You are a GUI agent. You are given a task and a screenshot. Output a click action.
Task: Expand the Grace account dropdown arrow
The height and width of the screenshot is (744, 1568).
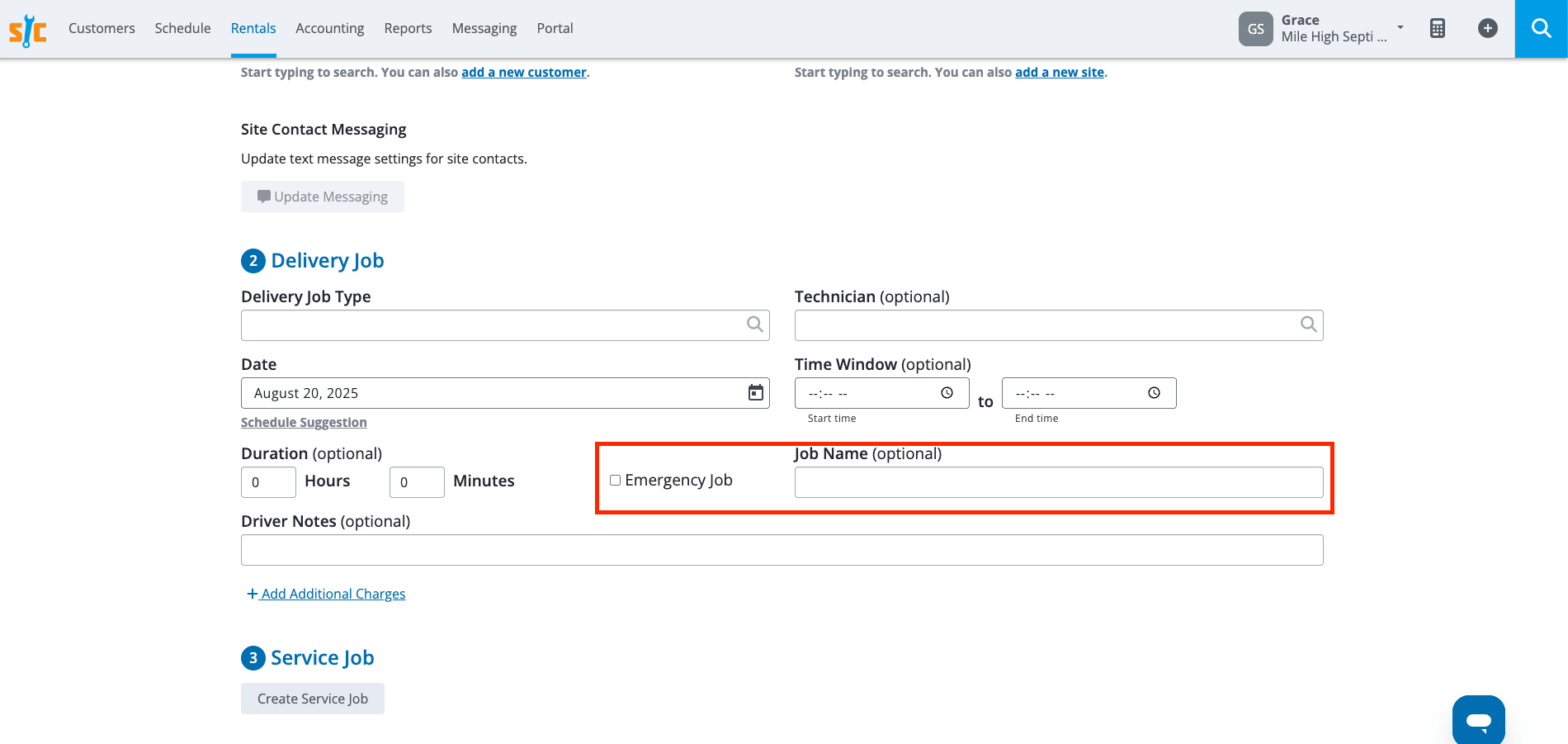tap(1400, 27)
